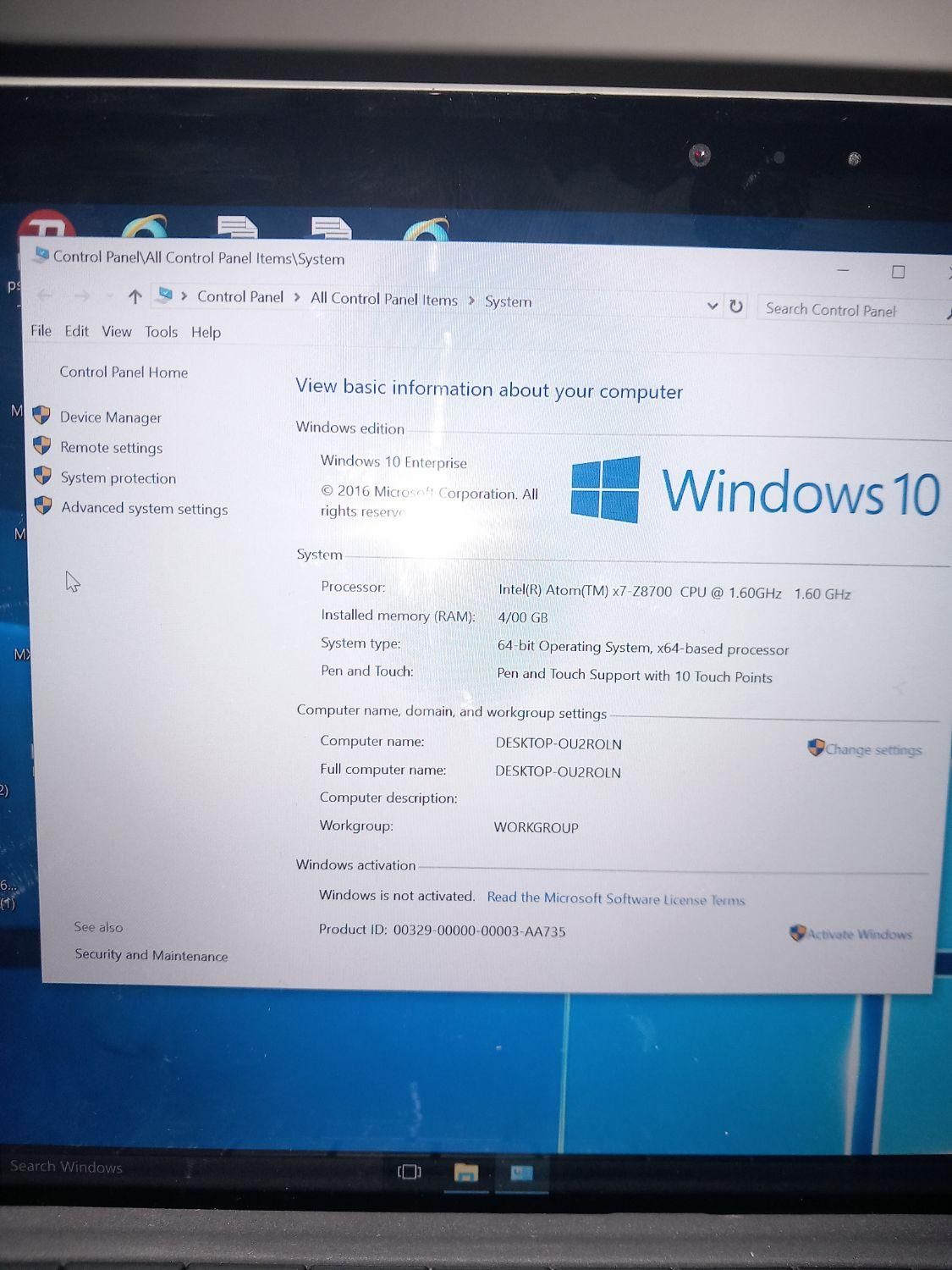Expand the address bar history dropdown
This screenshot has height=1270, width=952.
[713, 306]
